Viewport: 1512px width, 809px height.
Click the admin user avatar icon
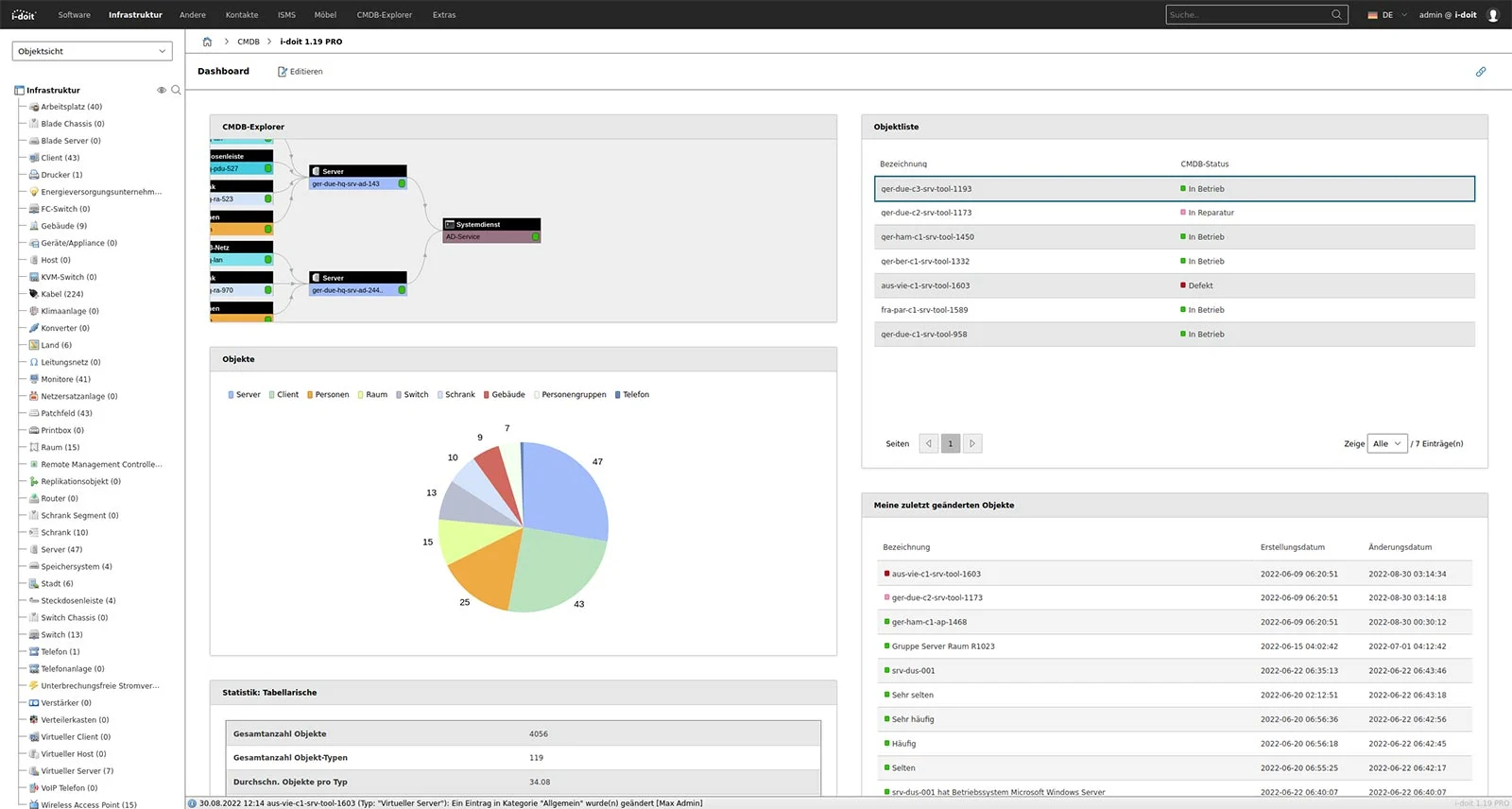click(x=1493, y=15)
